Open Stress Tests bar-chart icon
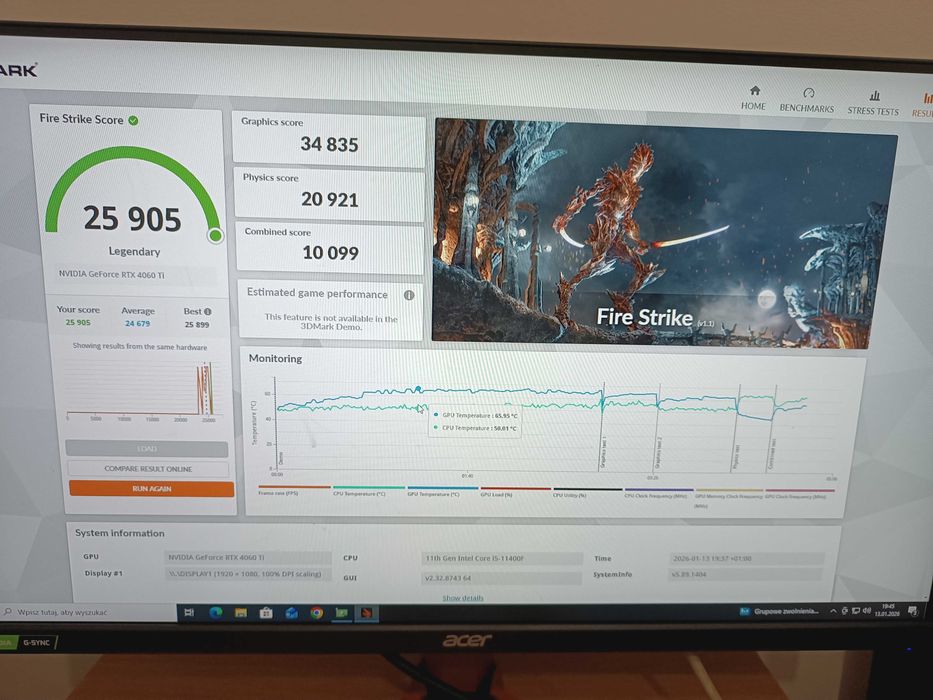Screen dimensions: 933x700 pyautogui.click(x=875, y=95)
